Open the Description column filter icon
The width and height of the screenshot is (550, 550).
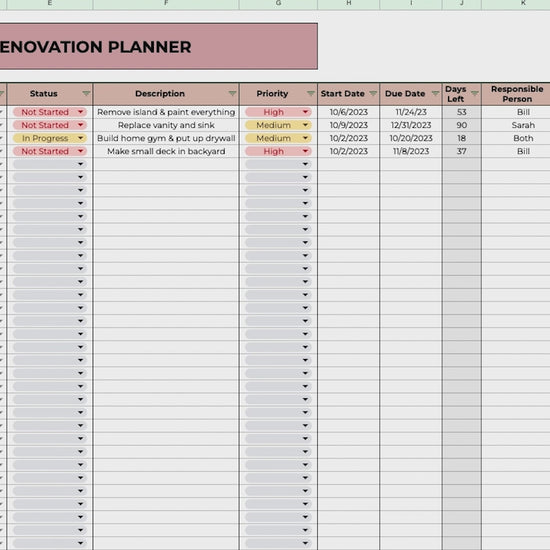[x=232, y=93]
